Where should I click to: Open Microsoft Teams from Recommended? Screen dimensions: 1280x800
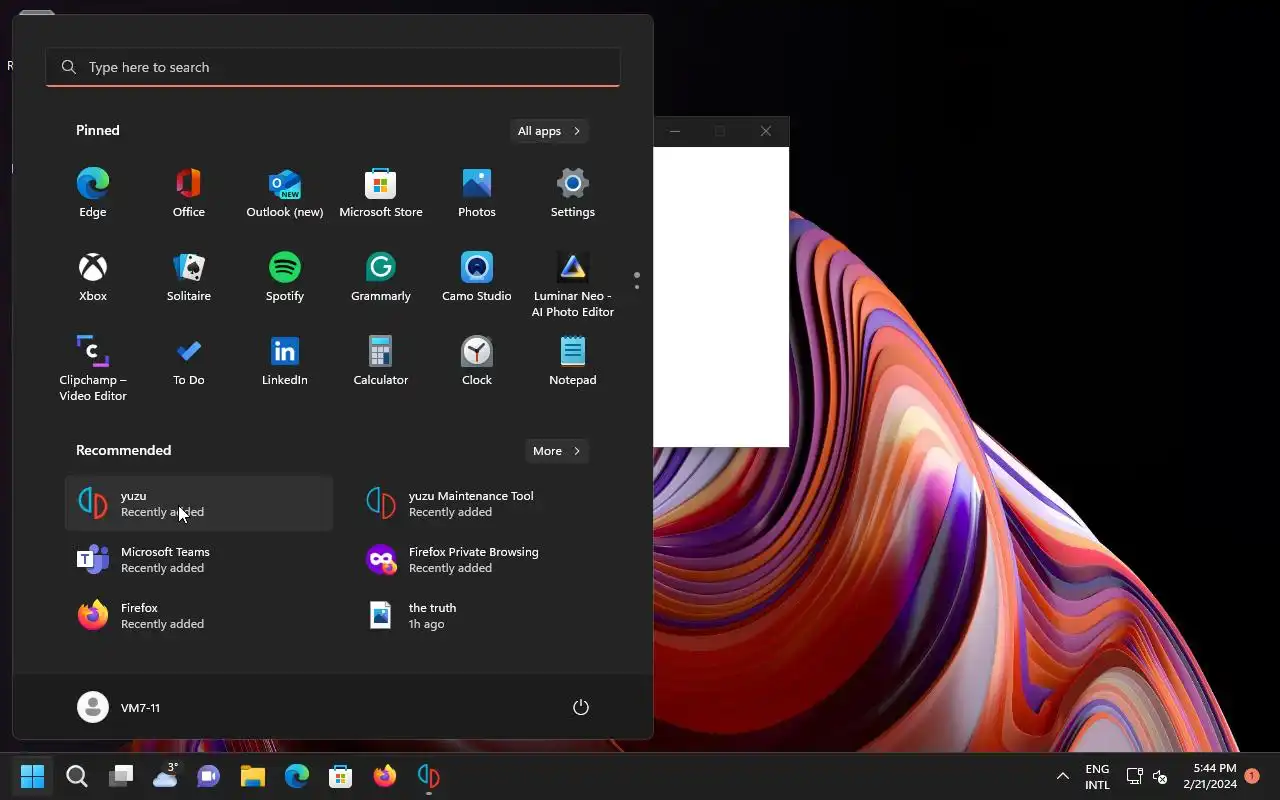(199, 559)
